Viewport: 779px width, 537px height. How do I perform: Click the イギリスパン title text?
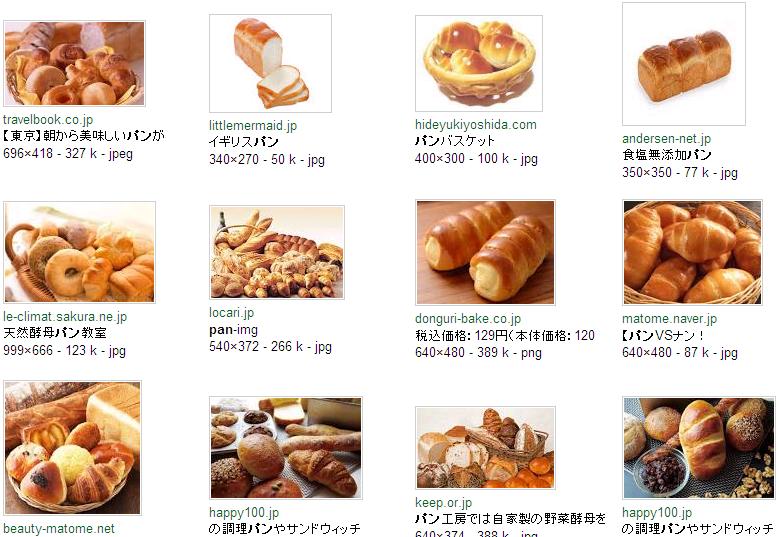click(x=243, y=142)
